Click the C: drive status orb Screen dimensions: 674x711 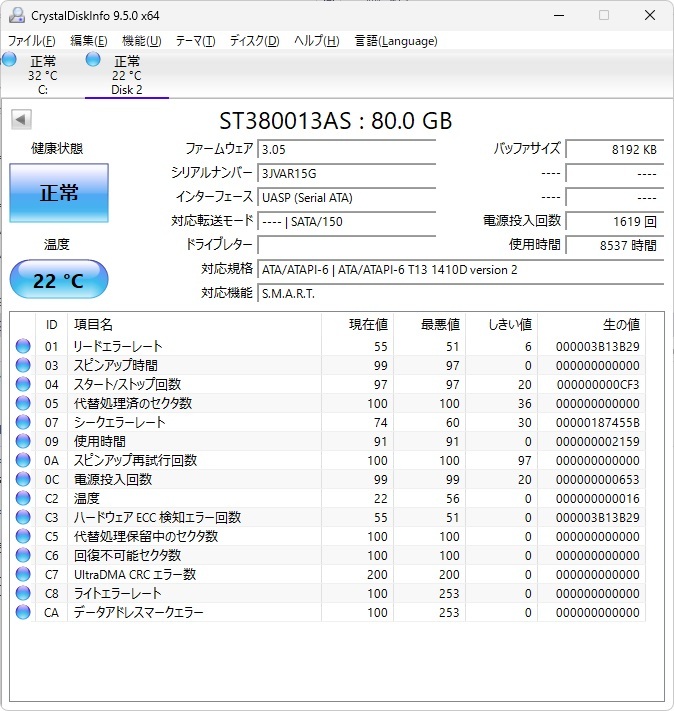[x=10, y=60]
